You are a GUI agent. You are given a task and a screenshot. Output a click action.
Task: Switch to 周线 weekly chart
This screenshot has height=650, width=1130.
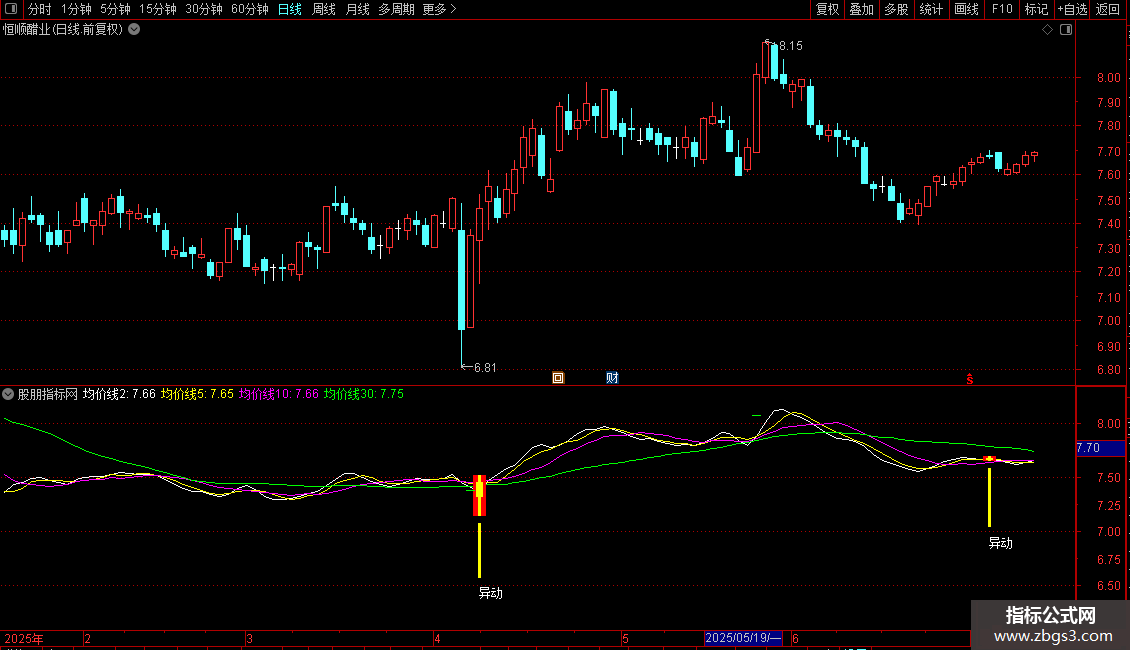(x=324, y=9)
